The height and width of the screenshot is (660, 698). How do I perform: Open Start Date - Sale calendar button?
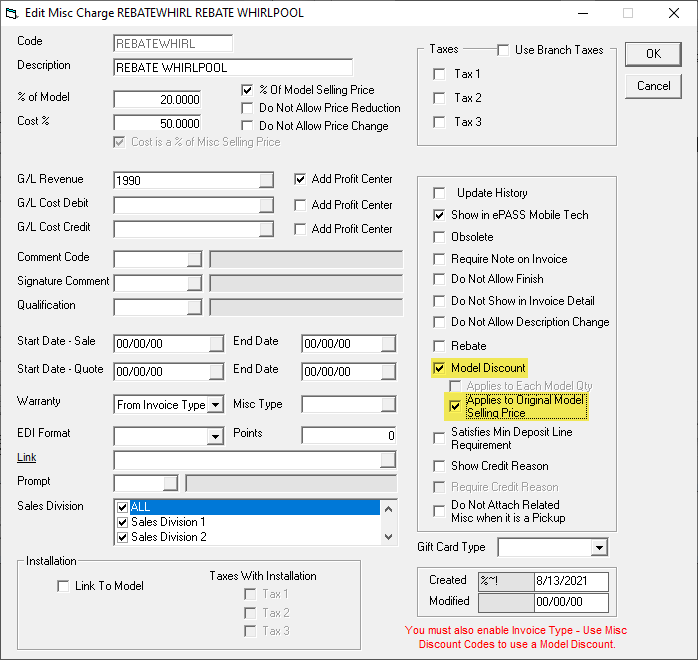(x=216, y=344)
